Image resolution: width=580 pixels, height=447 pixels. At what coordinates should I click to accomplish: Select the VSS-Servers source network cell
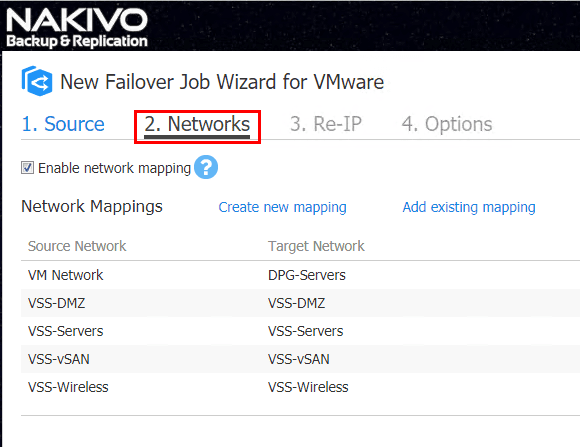65,331
